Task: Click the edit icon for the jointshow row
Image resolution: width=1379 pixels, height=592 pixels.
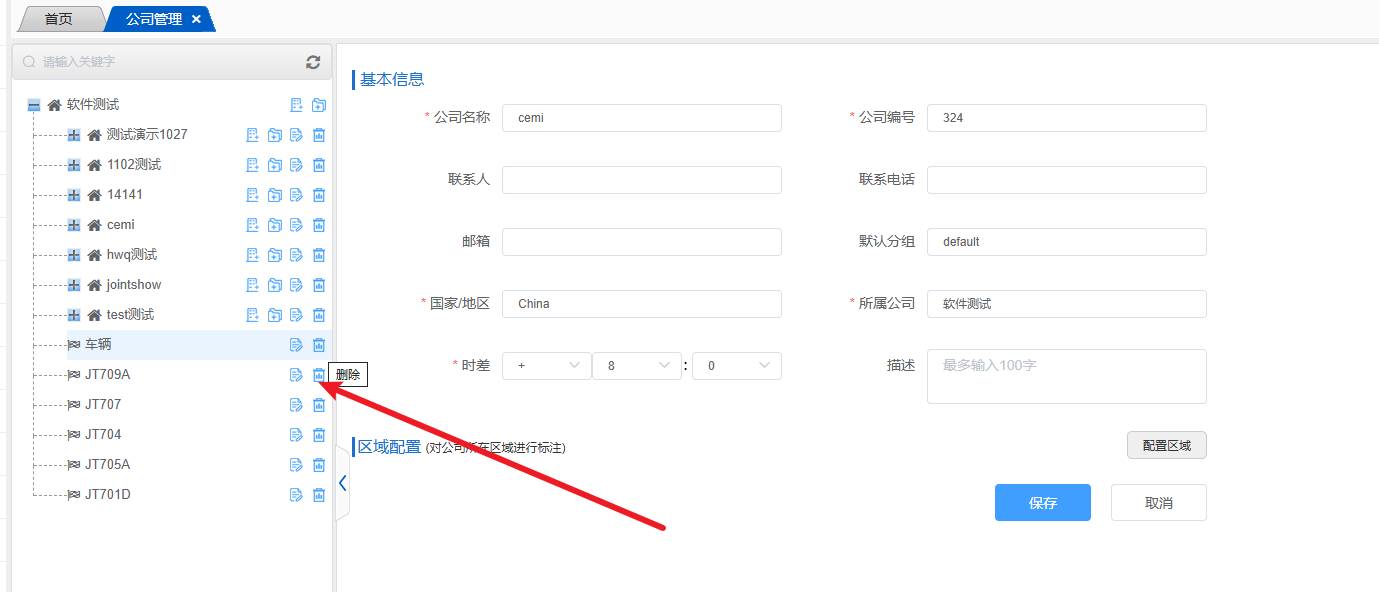Action: click(x=296, y=285)
